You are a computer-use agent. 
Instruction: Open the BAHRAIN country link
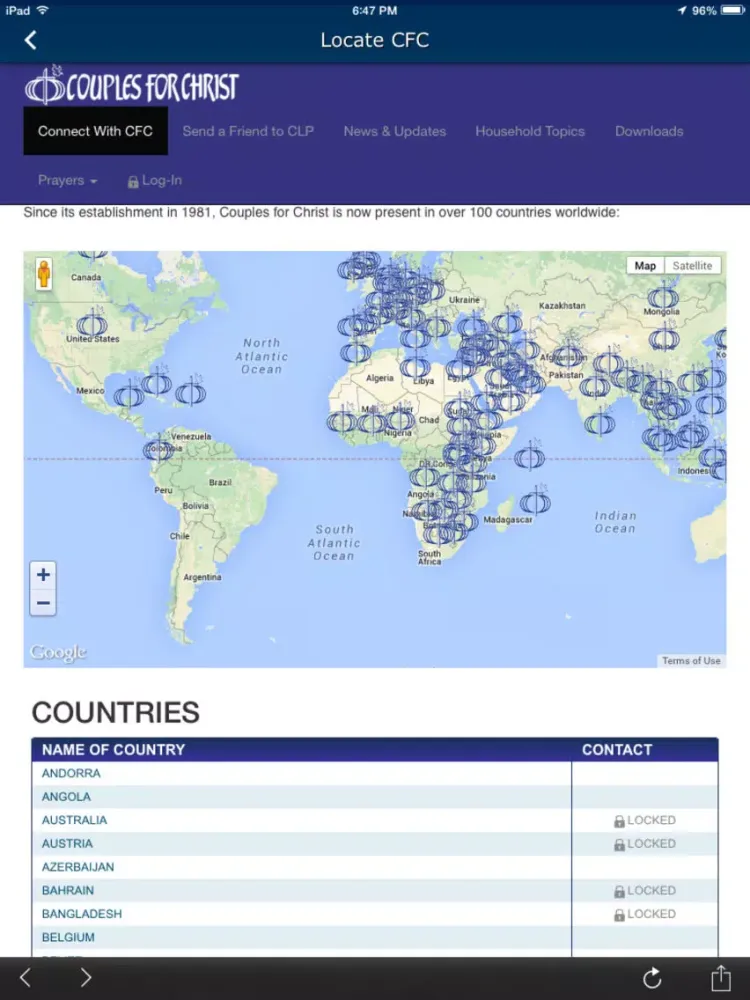[68, 890]
